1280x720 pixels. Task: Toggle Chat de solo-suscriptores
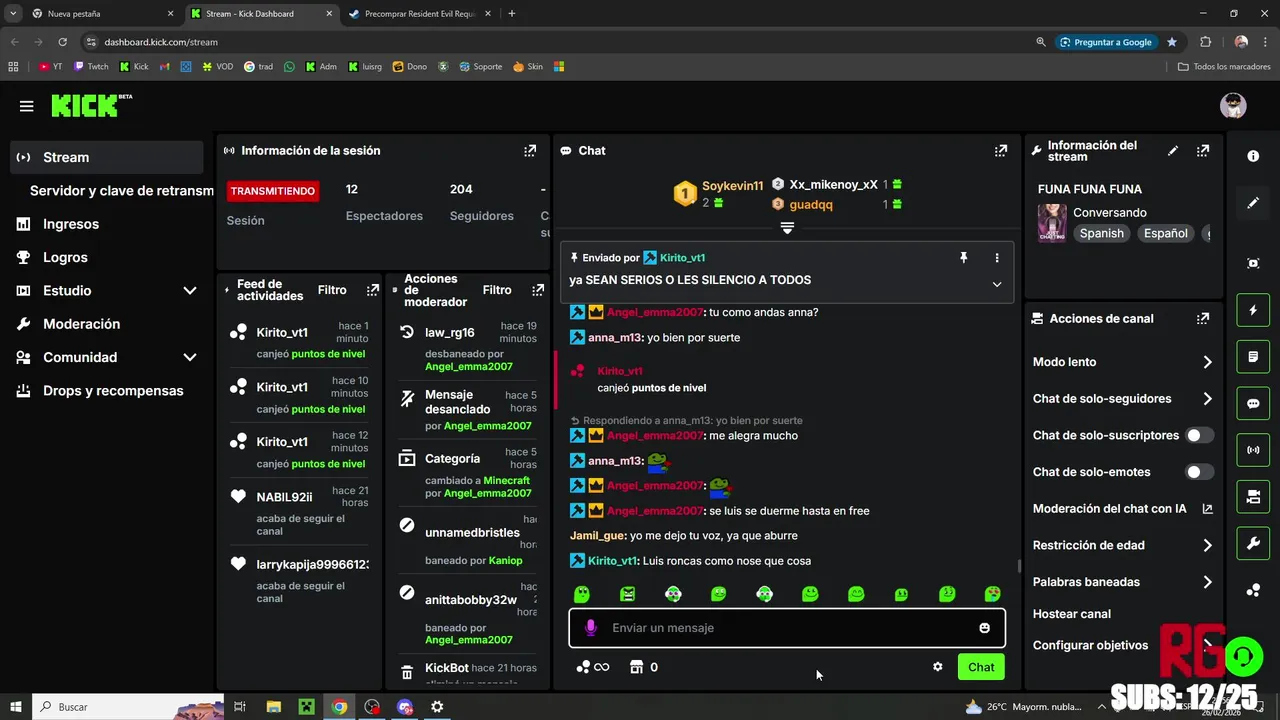click(1199, 435)
